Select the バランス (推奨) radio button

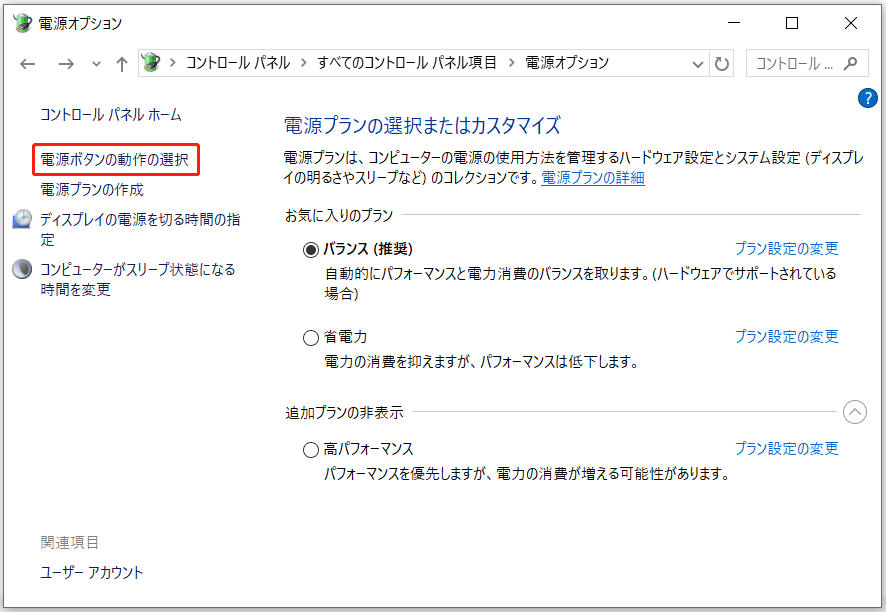coord(311,248)
